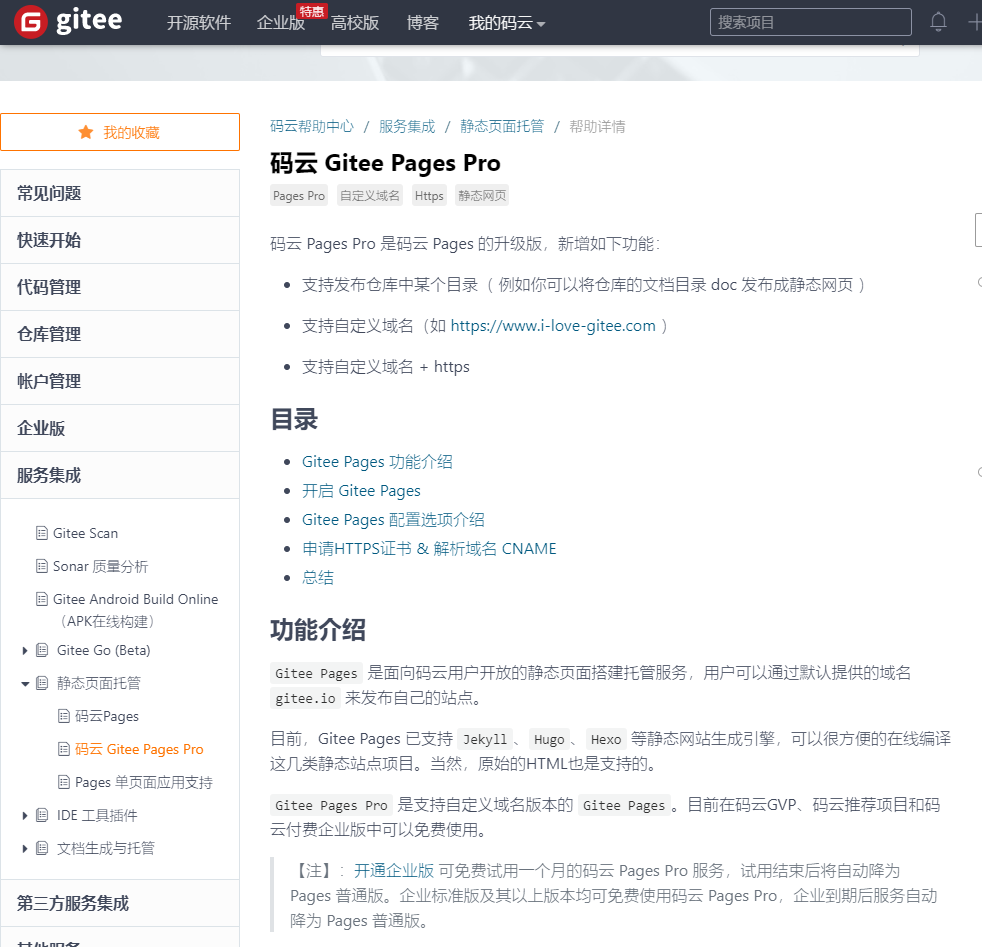Viewport: 982px width, 947px height.
Task: Expand the 仓库管理 sidebar section
Action: [120, 334]
